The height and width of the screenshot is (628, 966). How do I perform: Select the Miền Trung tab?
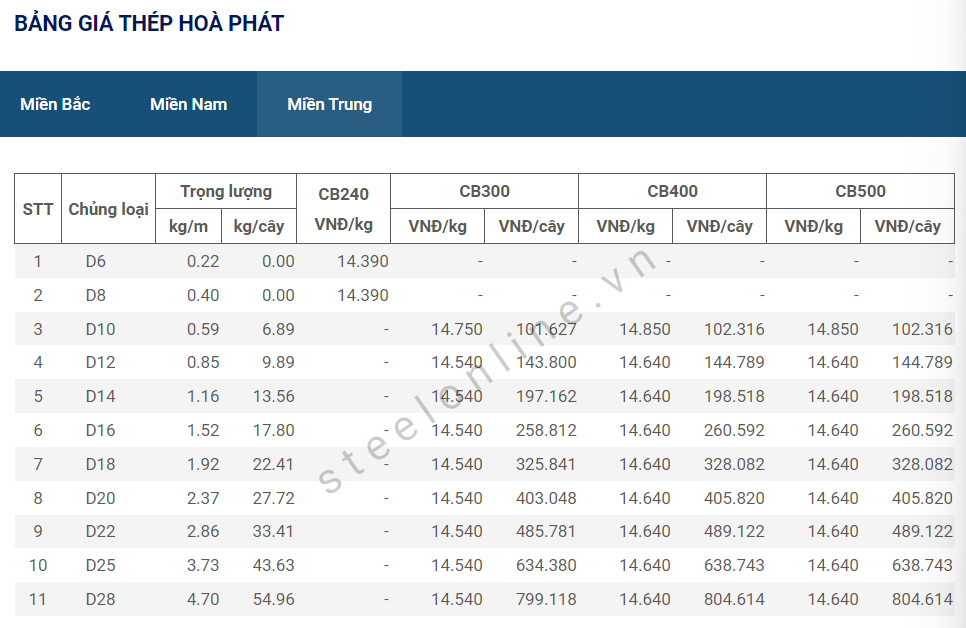(330, 104)
